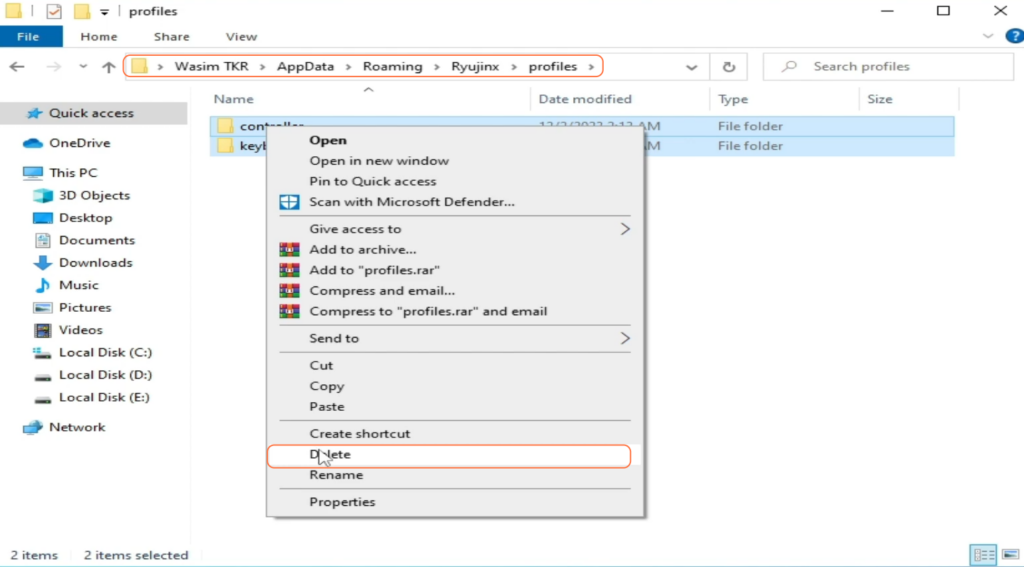Select This PC in the navigation pane
Image resolution: width=1024 pixels, height=567 pixels.
coord(72,173)
